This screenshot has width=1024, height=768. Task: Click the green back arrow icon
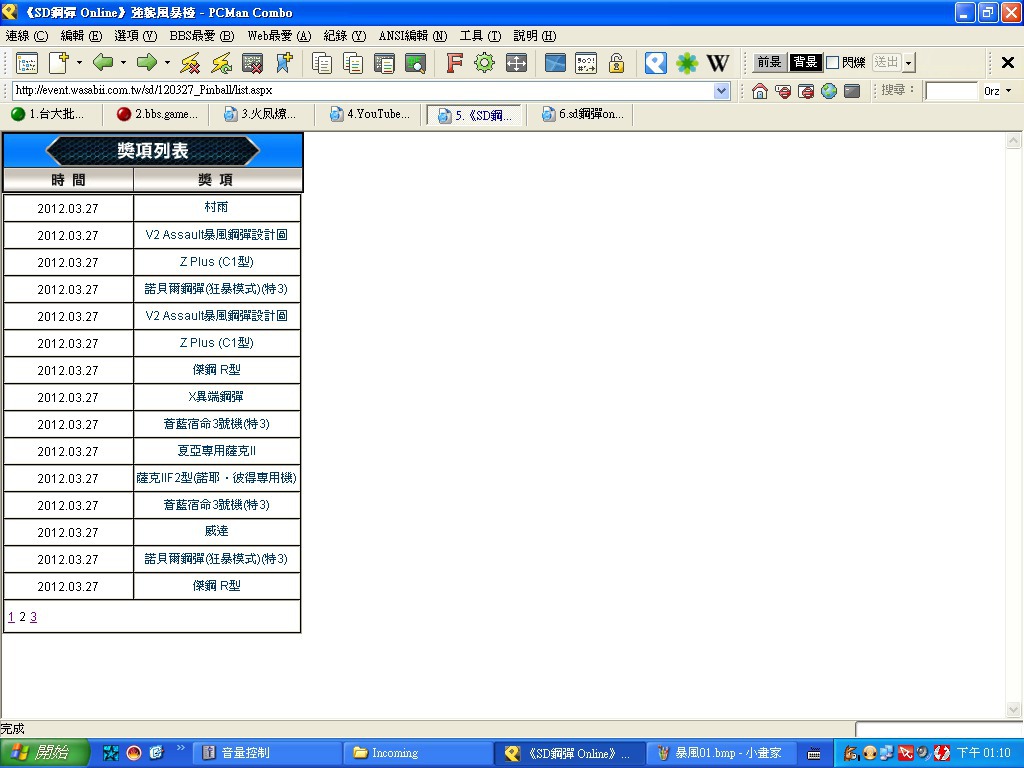(x=103, y=63)
